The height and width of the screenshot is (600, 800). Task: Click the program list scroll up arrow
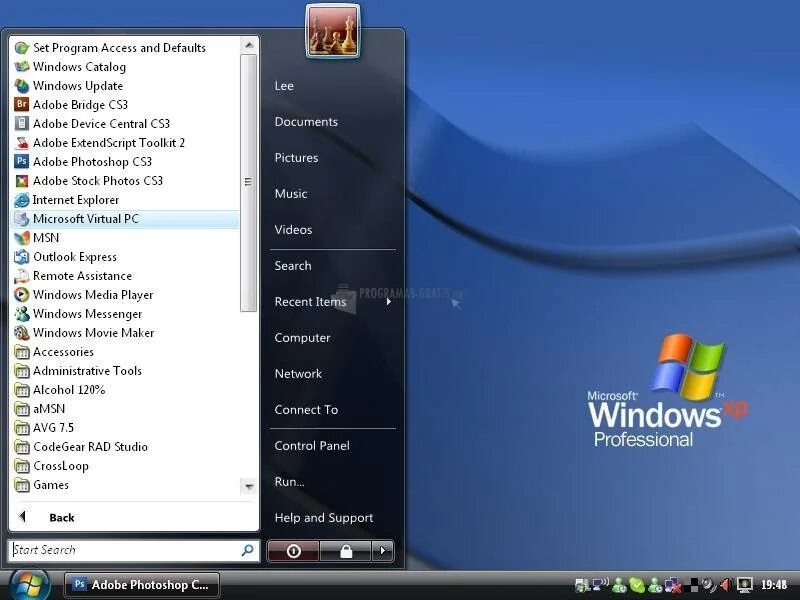pos(248,45)
